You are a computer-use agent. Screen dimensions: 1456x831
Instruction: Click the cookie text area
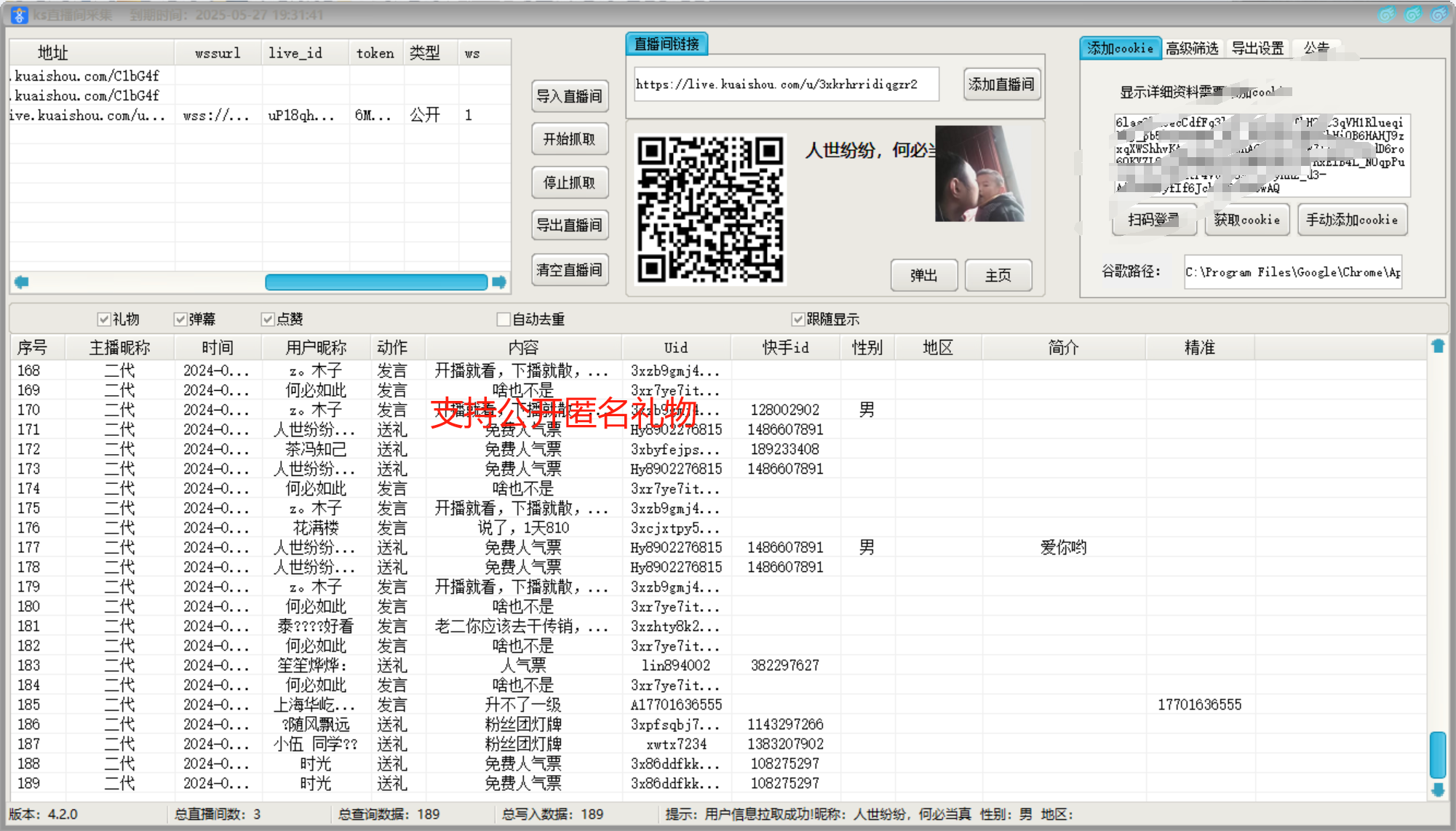tap(1262, 155)
